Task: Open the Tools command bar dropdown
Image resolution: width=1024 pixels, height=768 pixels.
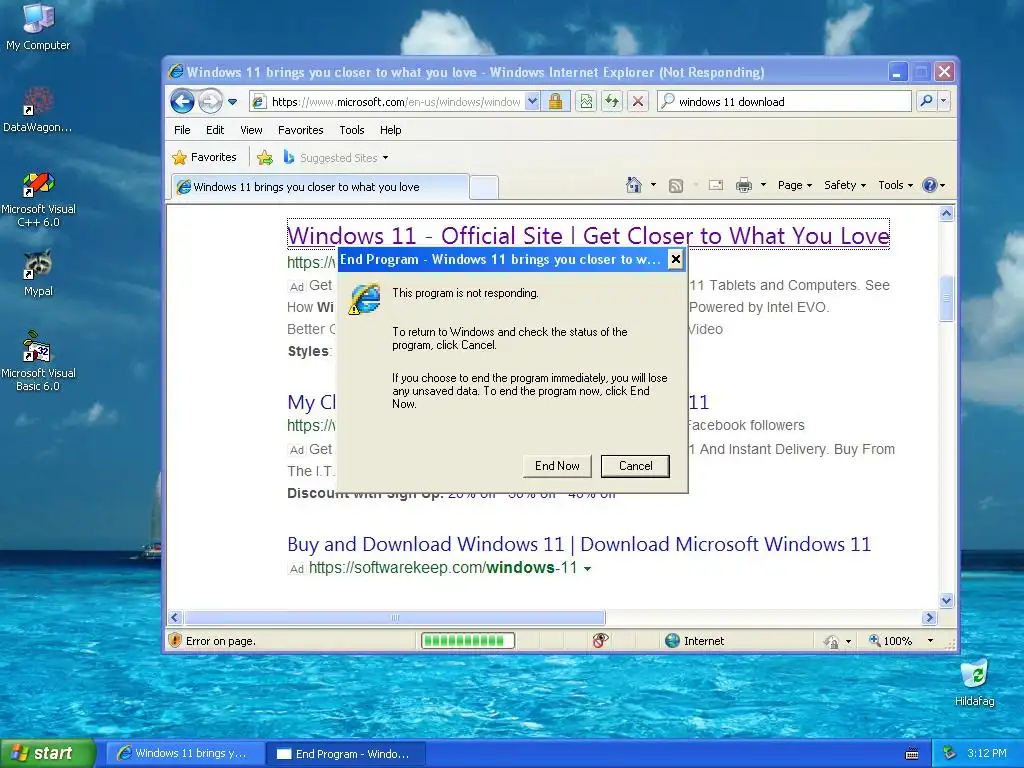Action: point(895,185)
